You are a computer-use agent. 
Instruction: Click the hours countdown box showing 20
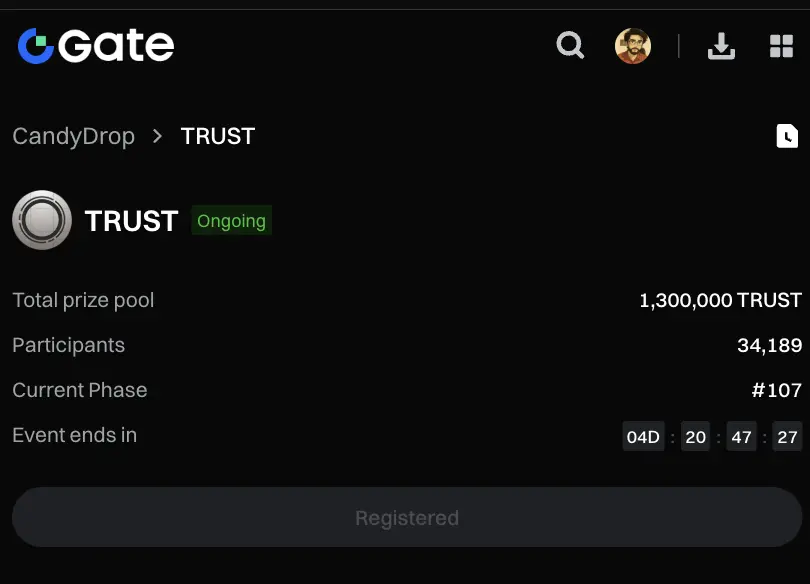pos(695,437)
